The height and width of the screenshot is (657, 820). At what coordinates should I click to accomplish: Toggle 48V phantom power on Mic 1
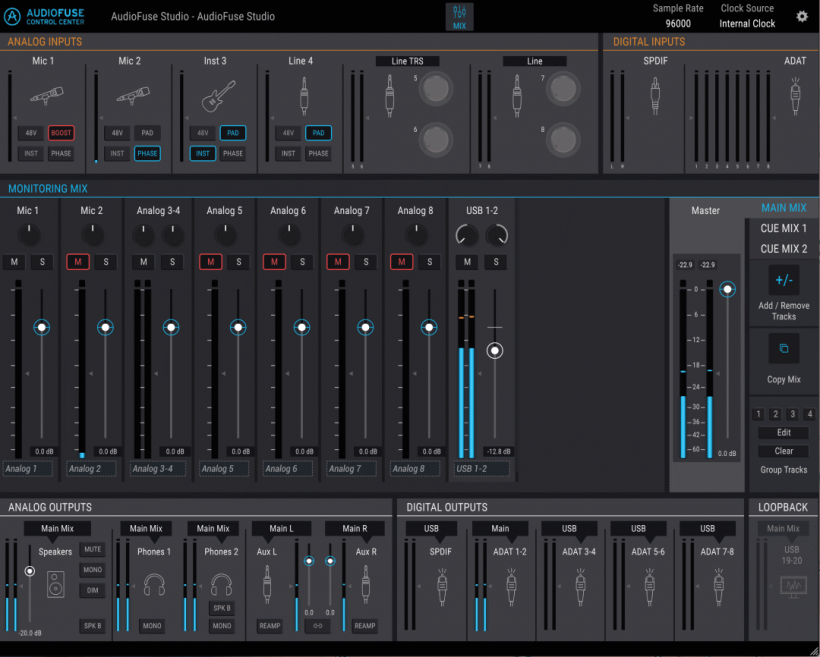pyautogui.click(x=31, y=133)
